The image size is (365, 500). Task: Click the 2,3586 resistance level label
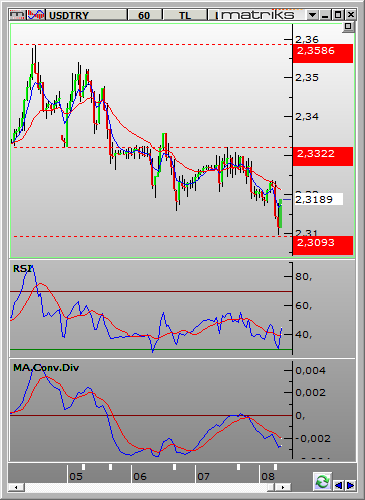(323, 53)
